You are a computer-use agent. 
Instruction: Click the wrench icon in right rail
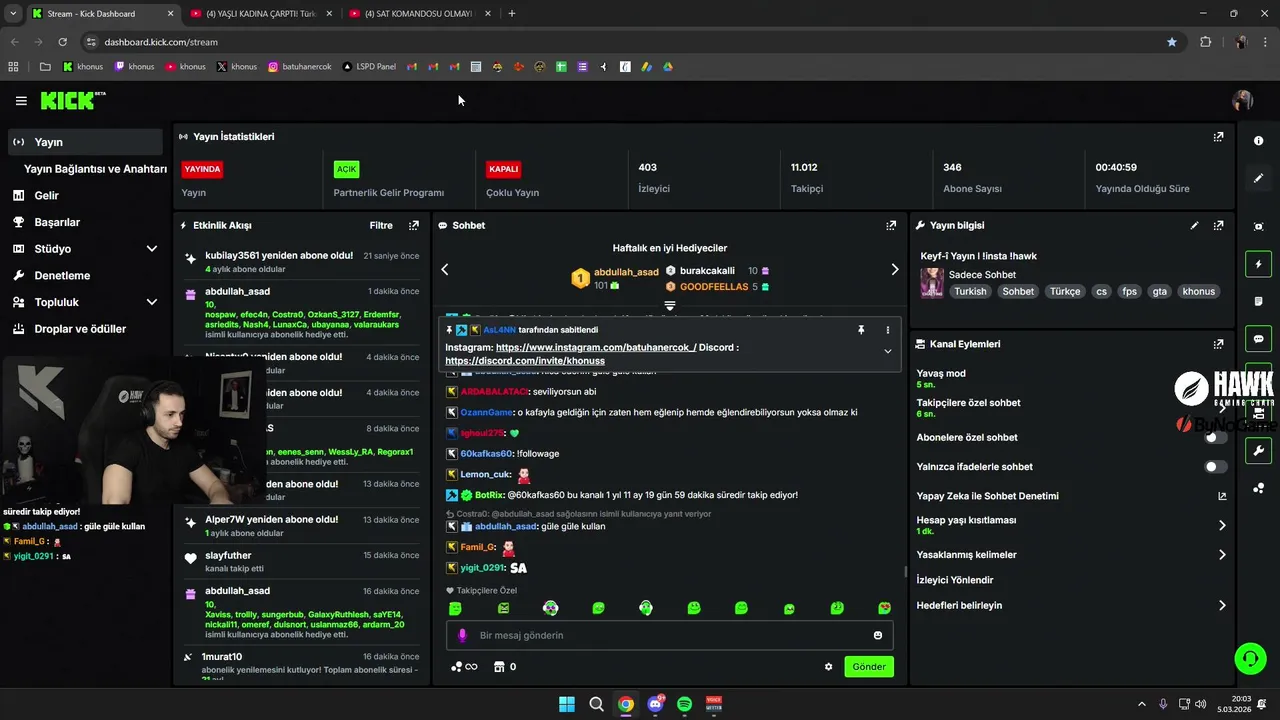pyautogui.click(x=1258, y=451)
